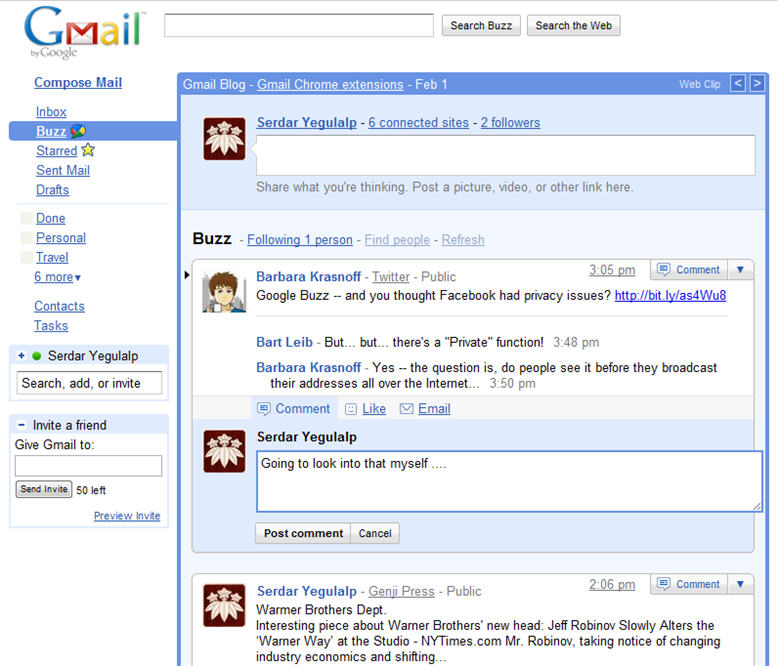Open Contacts
Viewport: 778px width, 666px height.
tap(60, 306)
